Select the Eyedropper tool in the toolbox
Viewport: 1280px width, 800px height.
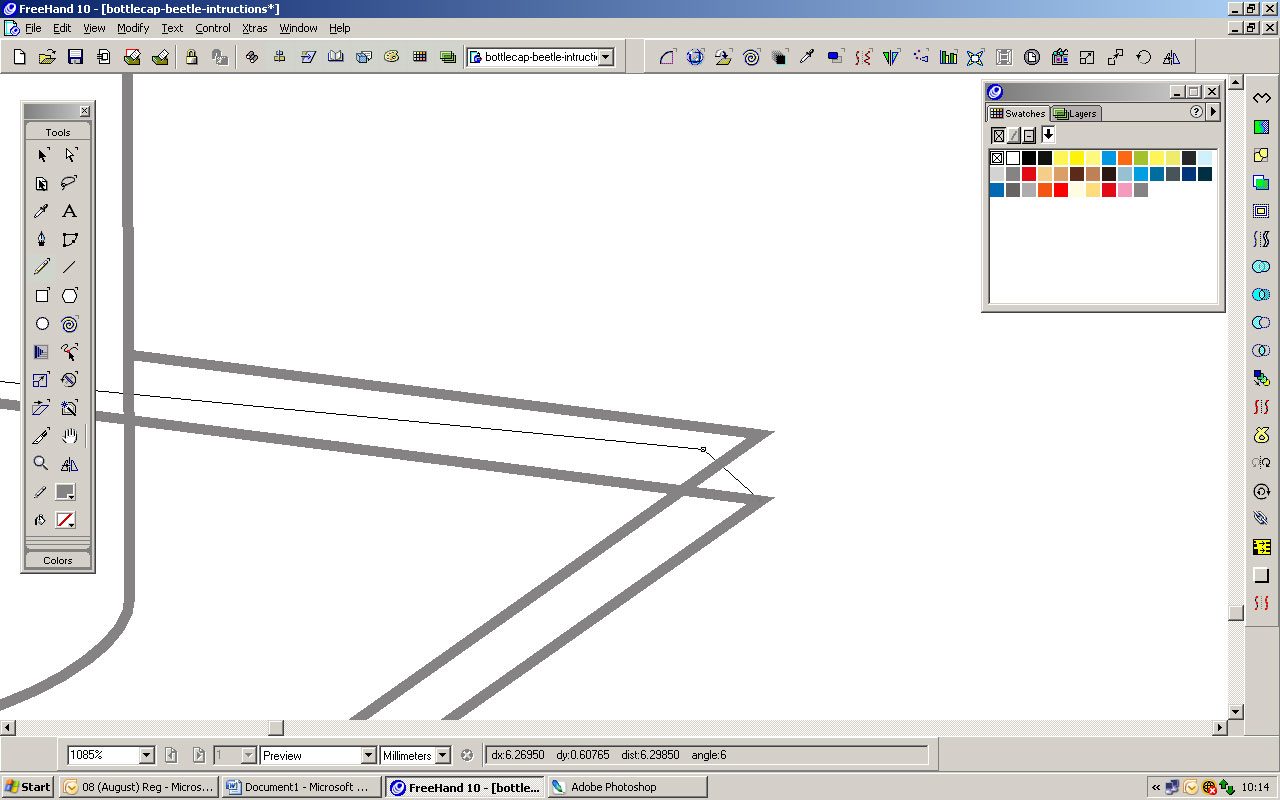point(41,211)
